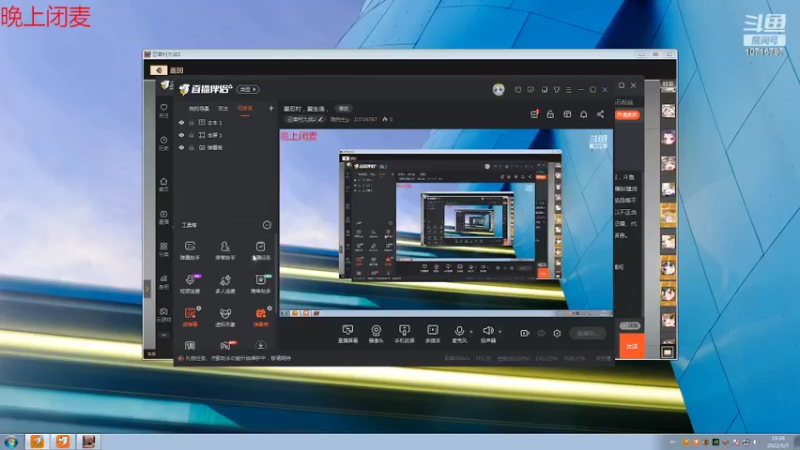Screen dimensions: 800x450
Task: Click the share icon above preview
Action: point(601,114)
